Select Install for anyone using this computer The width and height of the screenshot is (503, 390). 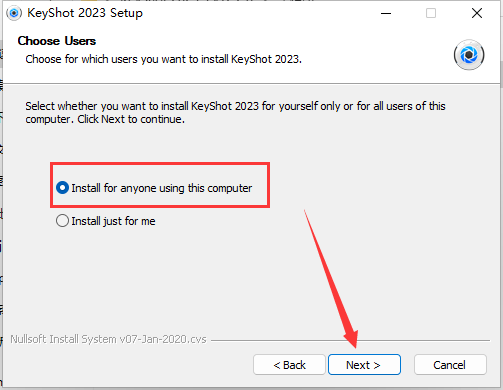click(x=62, y=188)
